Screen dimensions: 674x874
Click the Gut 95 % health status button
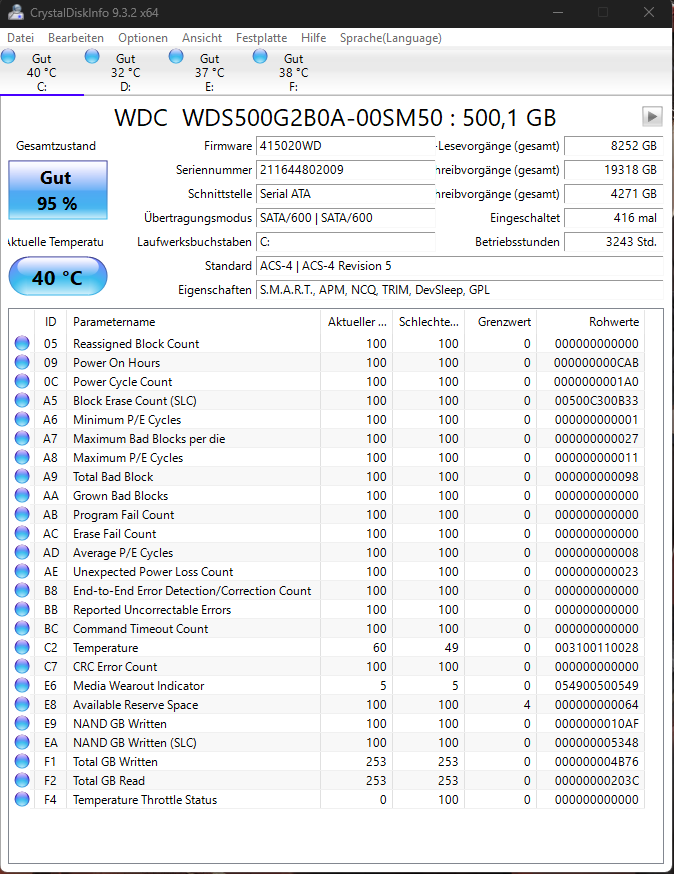point(58,190)
